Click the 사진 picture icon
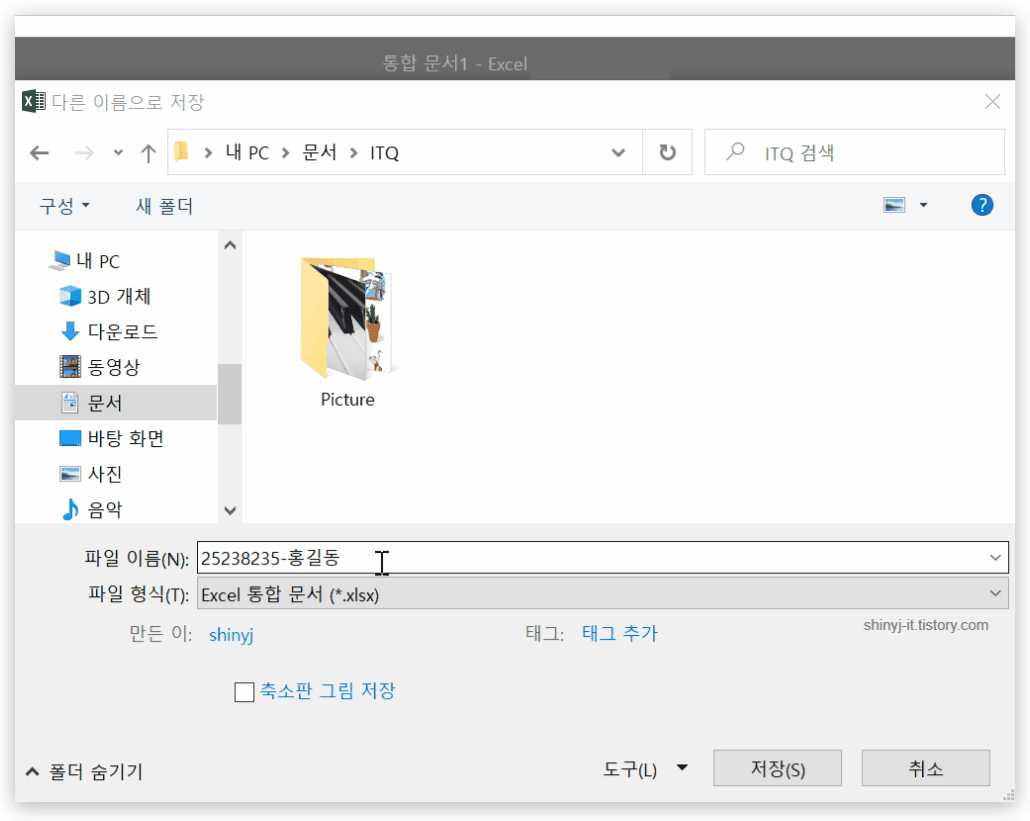 (70, 474)
